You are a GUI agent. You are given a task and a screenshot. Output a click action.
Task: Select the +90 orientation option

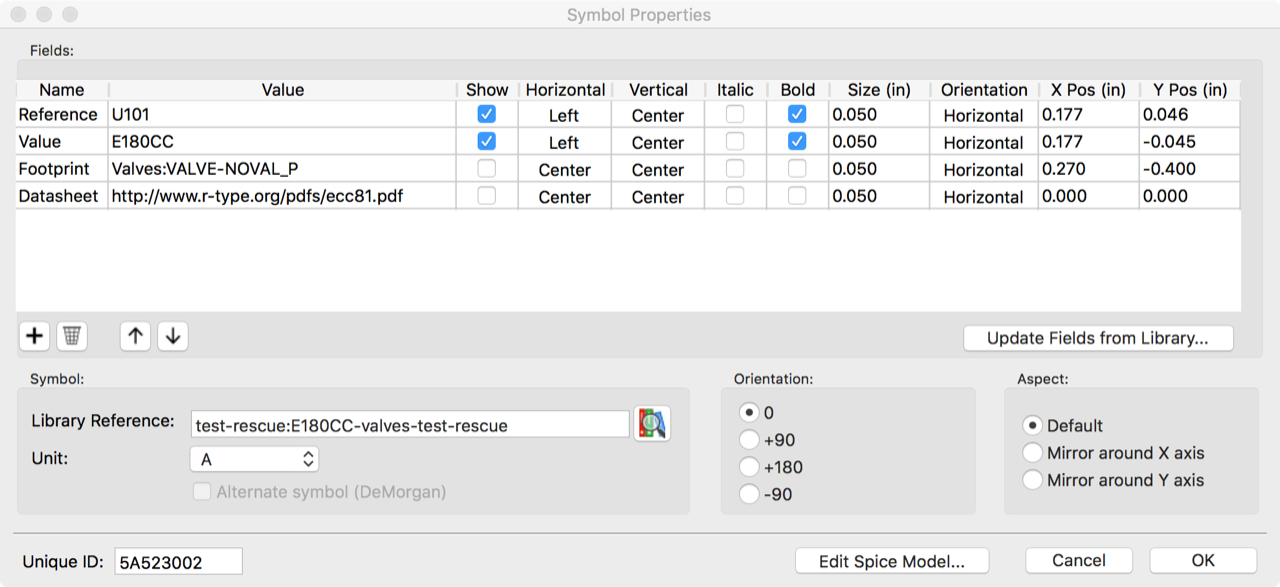[x=749, y=440]
